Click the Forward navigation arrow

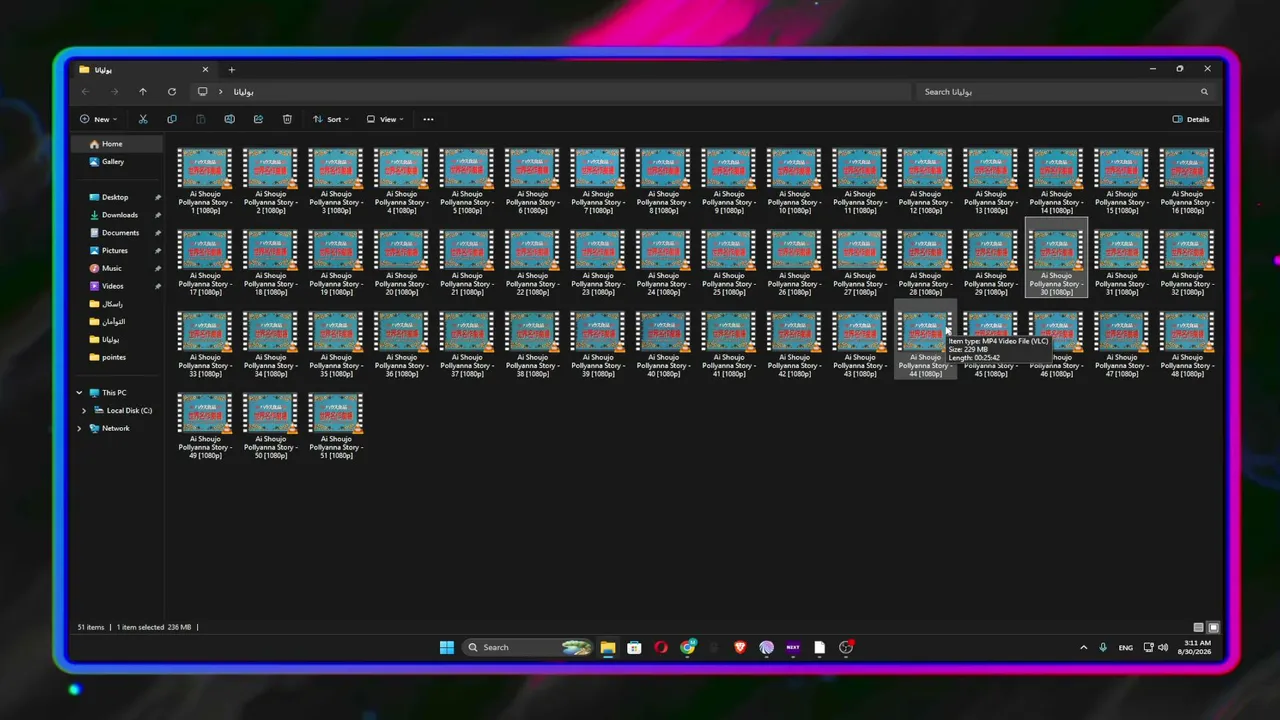tap(114, 92)
